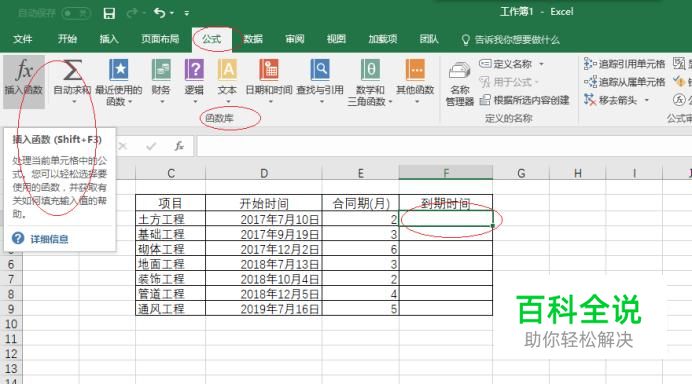Viewport: 692px width, 384px height.
Task: Select the selected cell F2 under 到期时间
Action: (x=446, y=219)
